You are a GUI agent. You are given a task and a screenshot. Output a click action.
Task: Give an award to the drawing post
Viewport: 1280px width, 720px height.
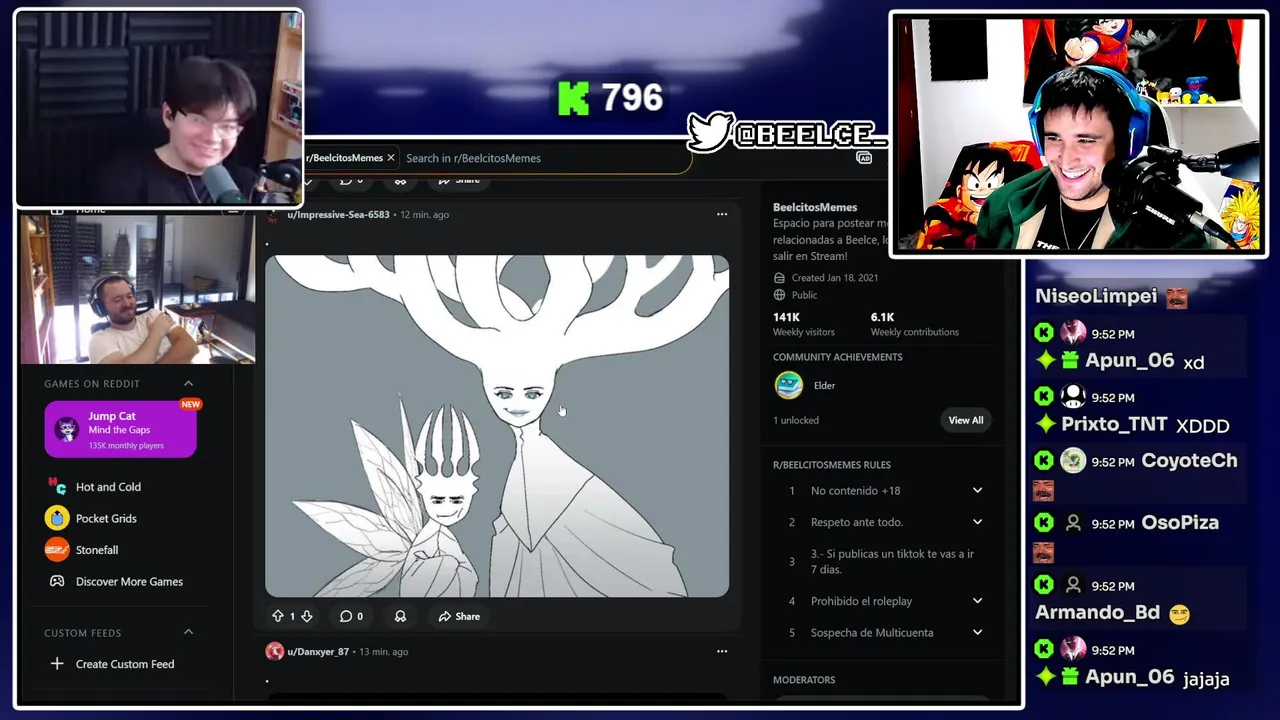(x=400, y=617)
